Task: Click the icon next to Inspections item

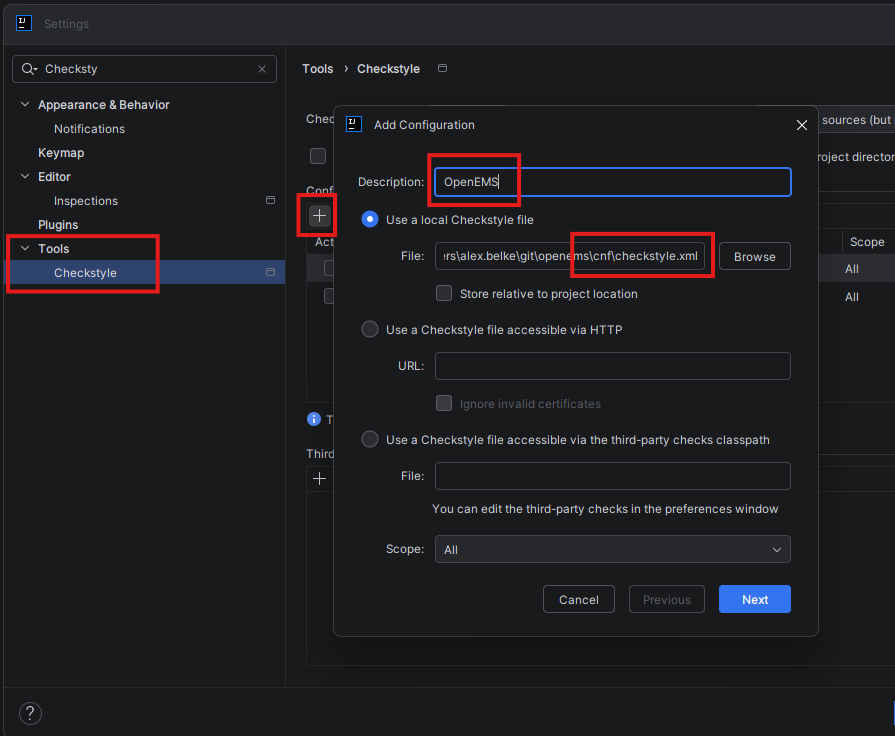Action: 270,201
